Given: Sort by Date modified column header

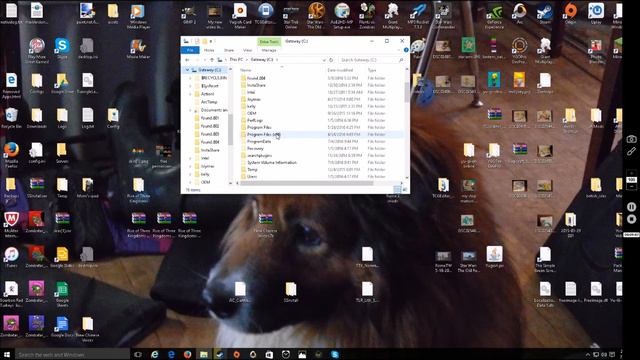Looking at the screenshot, I should click(340, 70).
